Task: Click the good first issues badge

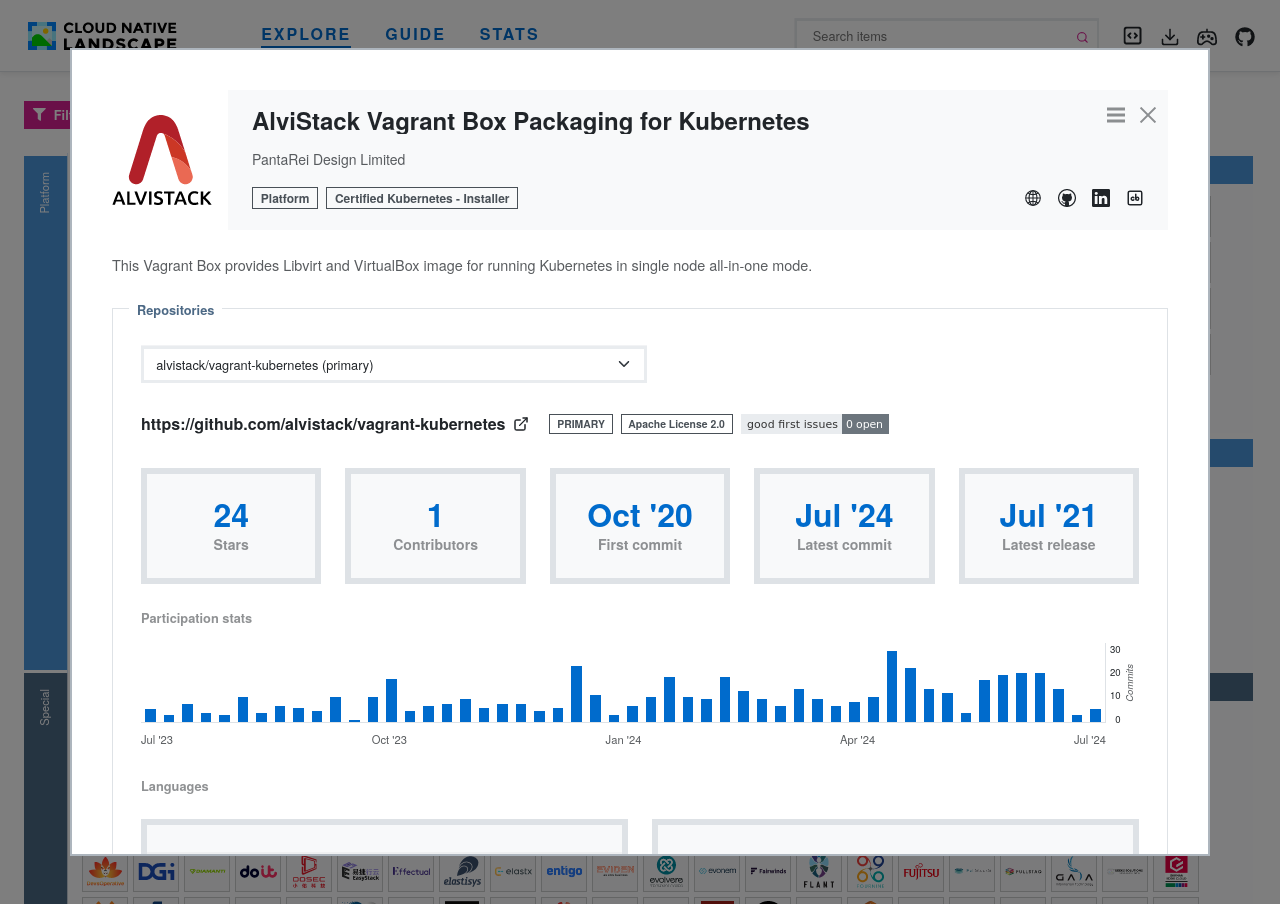Action: click(814, 424)
